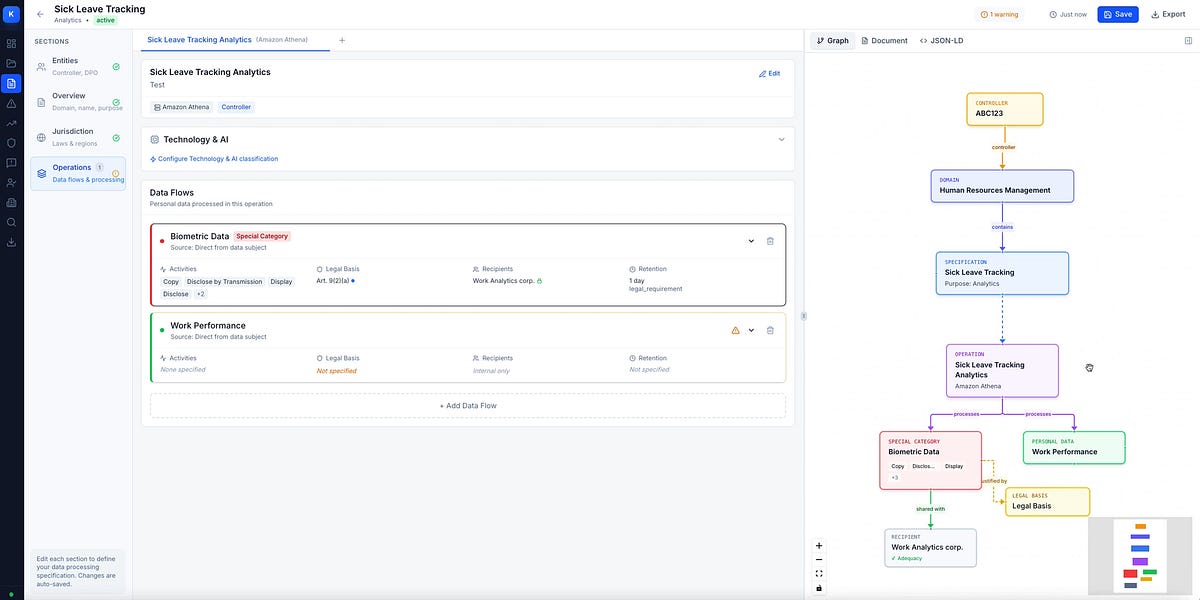Select the Operation node Sick Leave Tracking Analytics
The width and height of the screenshot is (1200, 600).
coord(1002,370)
